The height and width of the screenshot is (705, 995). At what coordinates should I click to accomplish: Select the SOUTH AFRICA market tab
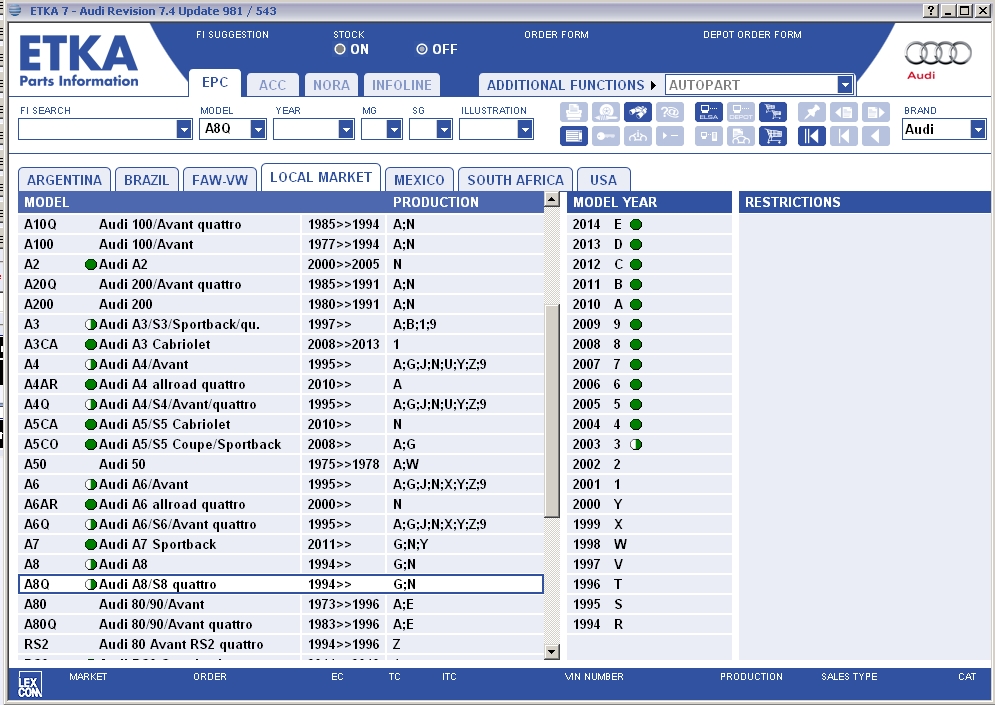click(515, 180)
